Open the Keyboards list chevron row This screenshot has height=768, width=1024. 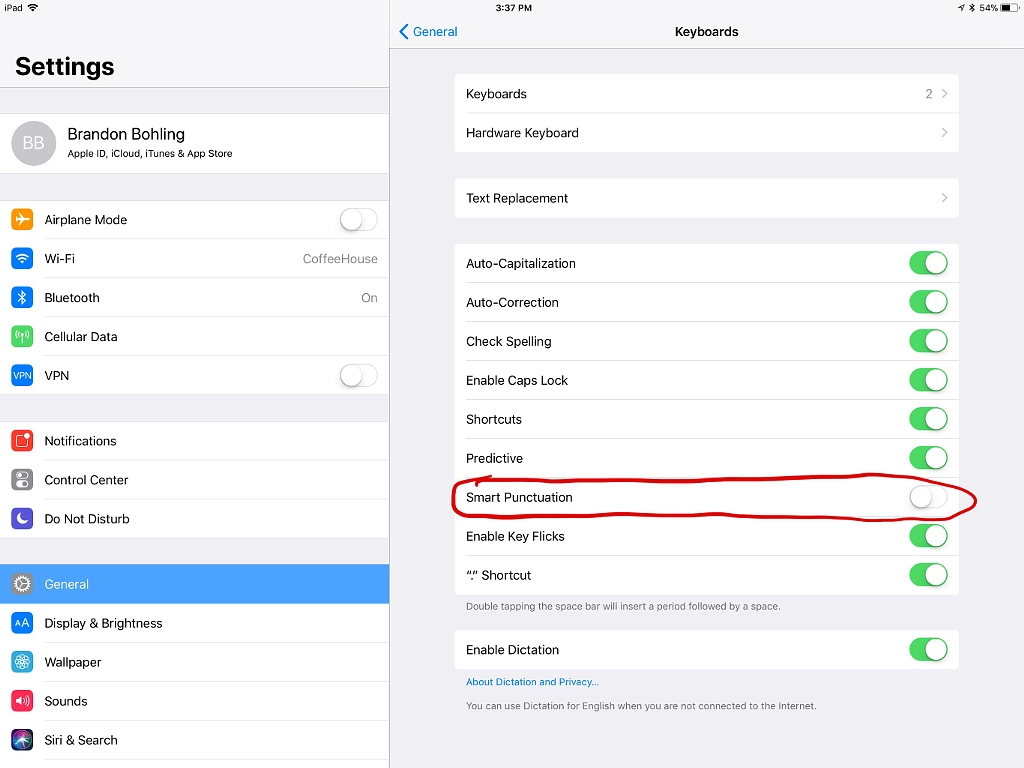pyautogui.click(x=706, y=94)
